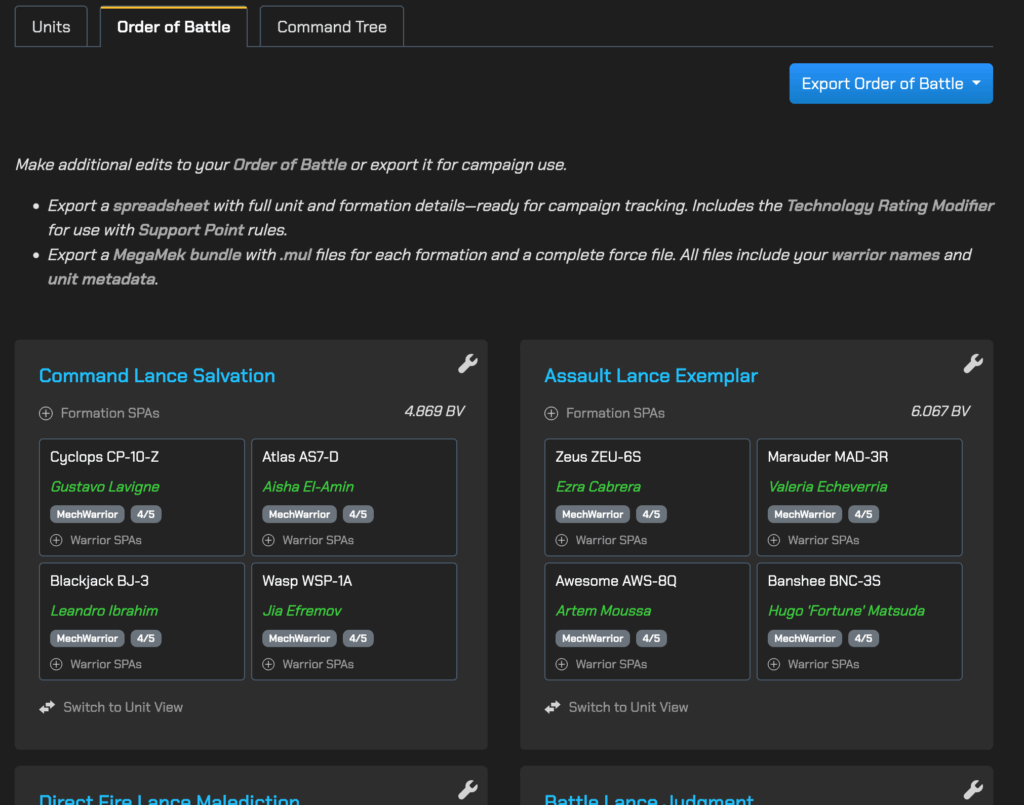Click wrench icon on Direct Fire Lance Malediction

pyautogui.click(x=467, y=790)
